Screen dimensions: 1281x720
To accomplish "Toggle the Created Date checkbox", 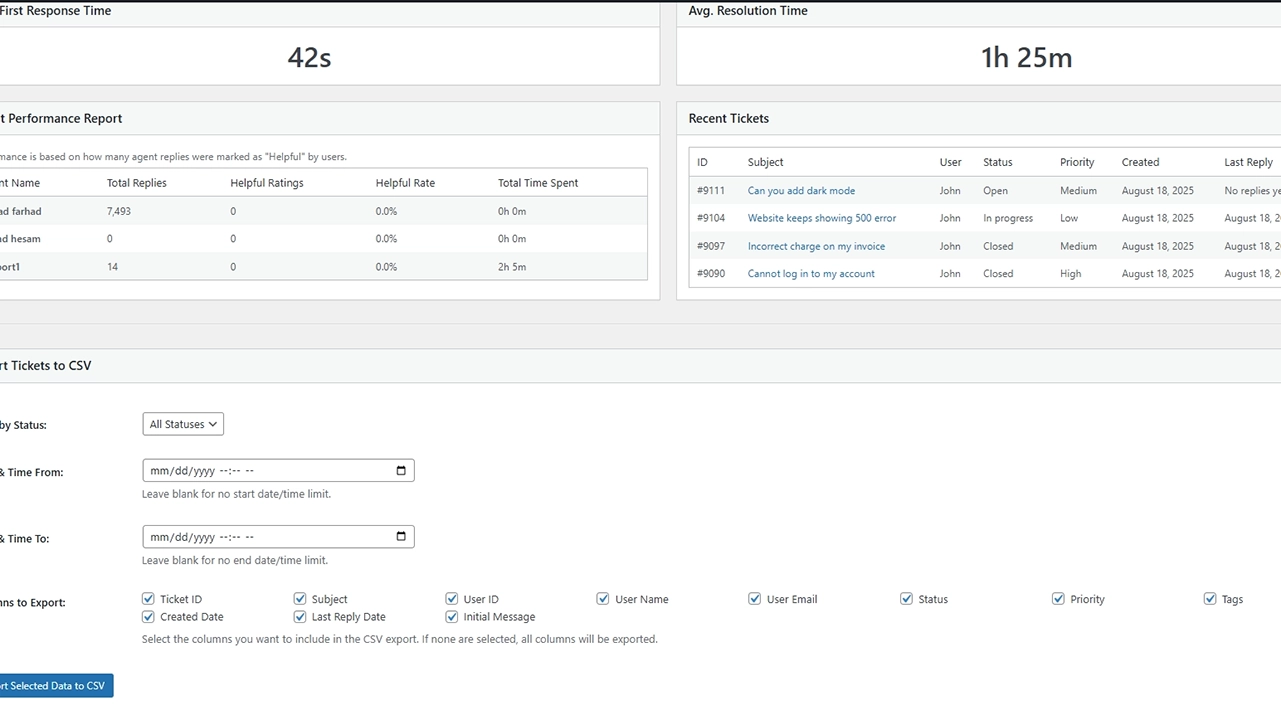I will coord(149,617).
